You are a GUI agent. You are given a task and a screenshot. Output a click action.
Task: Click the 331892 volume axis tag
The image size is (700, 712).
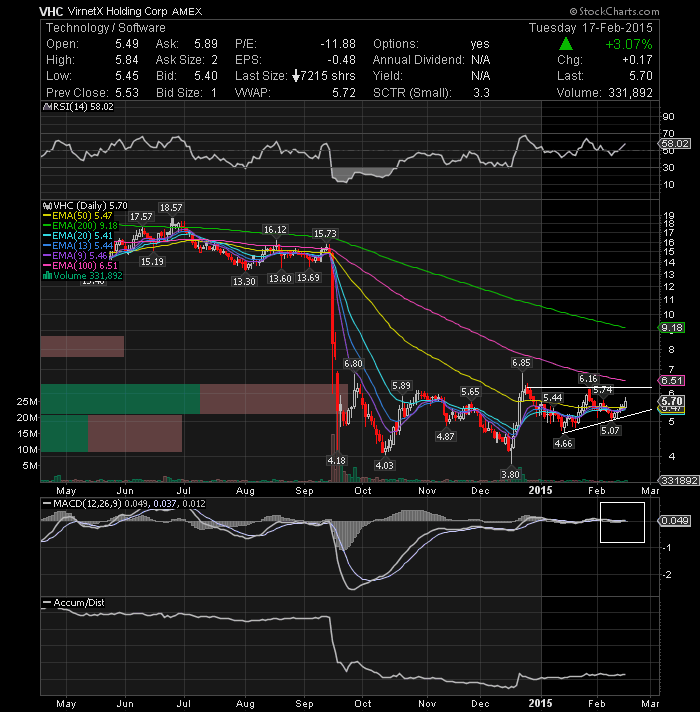tap(679, 480)
